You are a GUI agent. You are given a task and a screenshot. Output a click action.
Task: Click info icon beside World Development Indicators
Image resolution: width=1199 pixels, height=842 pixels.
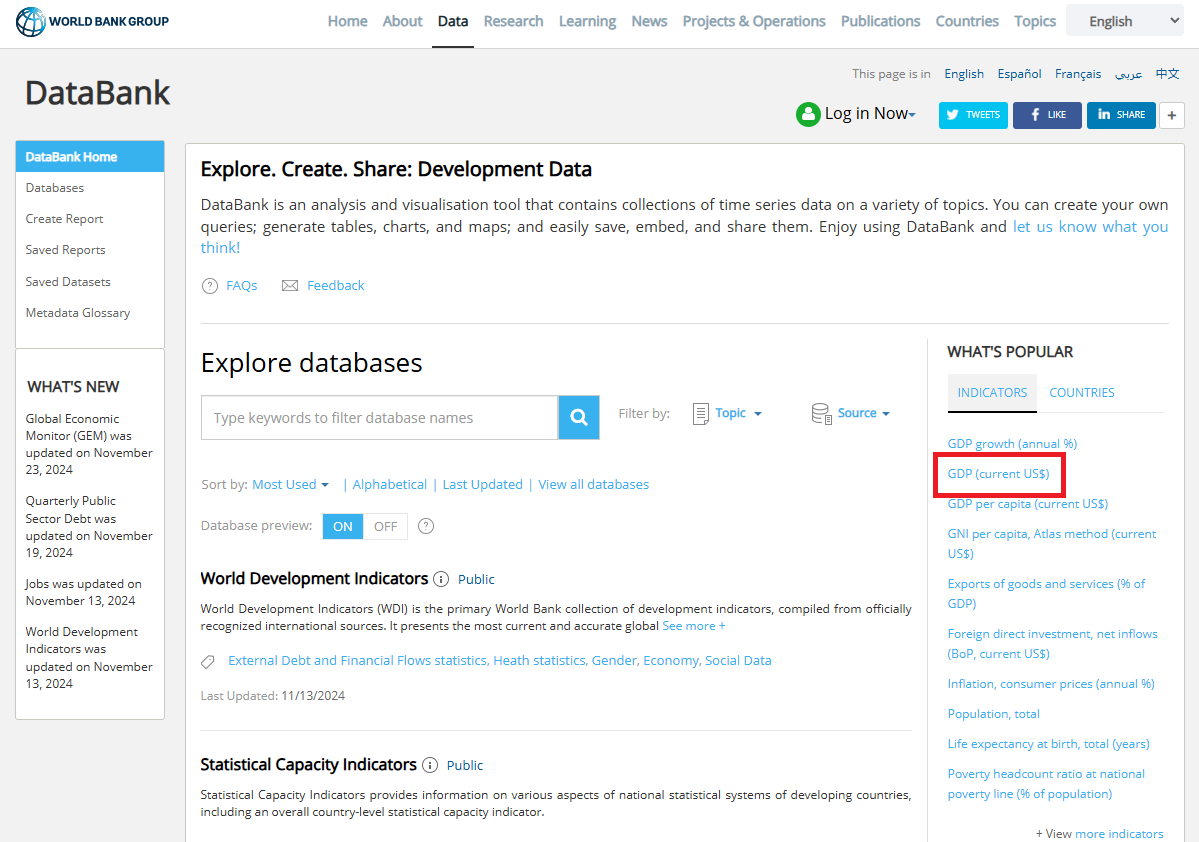(441, 579)
